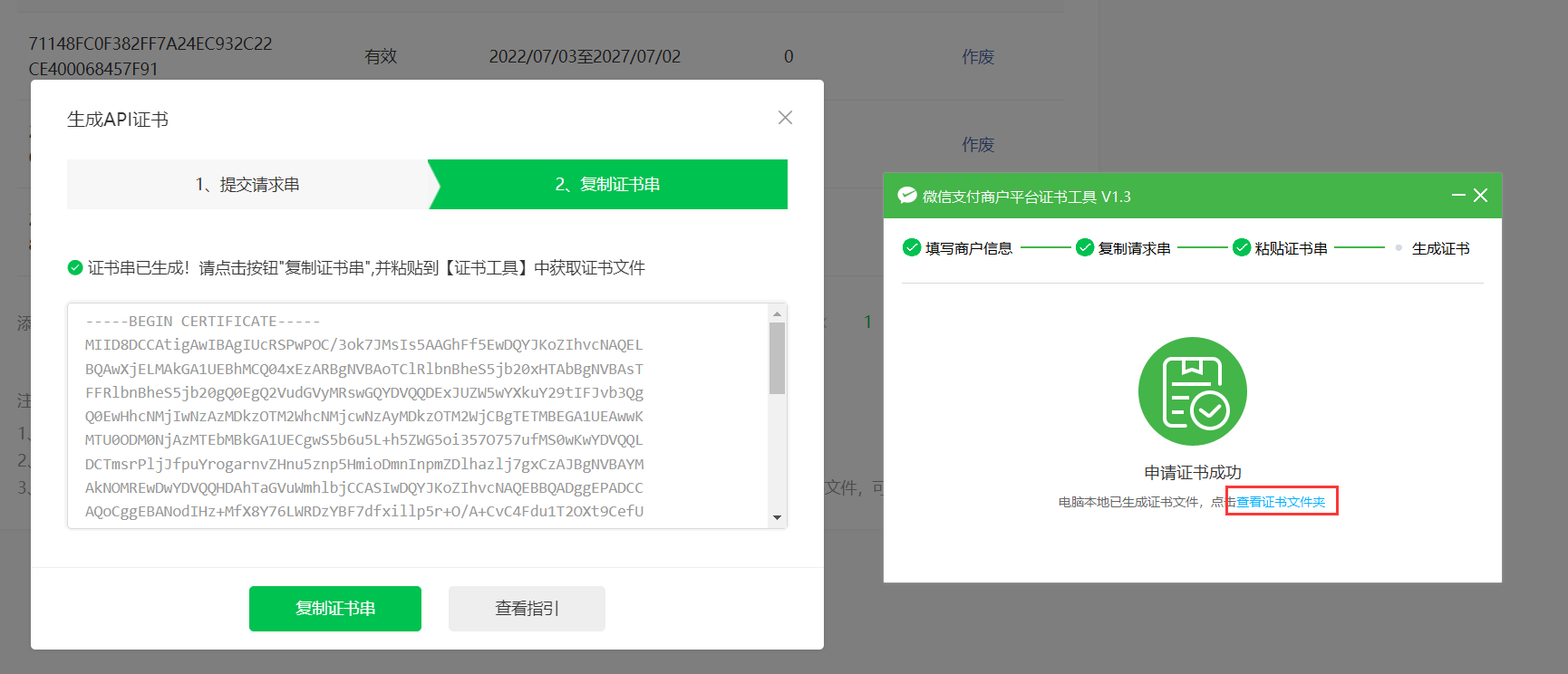Click the WeChat Pay logo in tool title bar
Screen dimensions: 1568x674
click(907, 196)
